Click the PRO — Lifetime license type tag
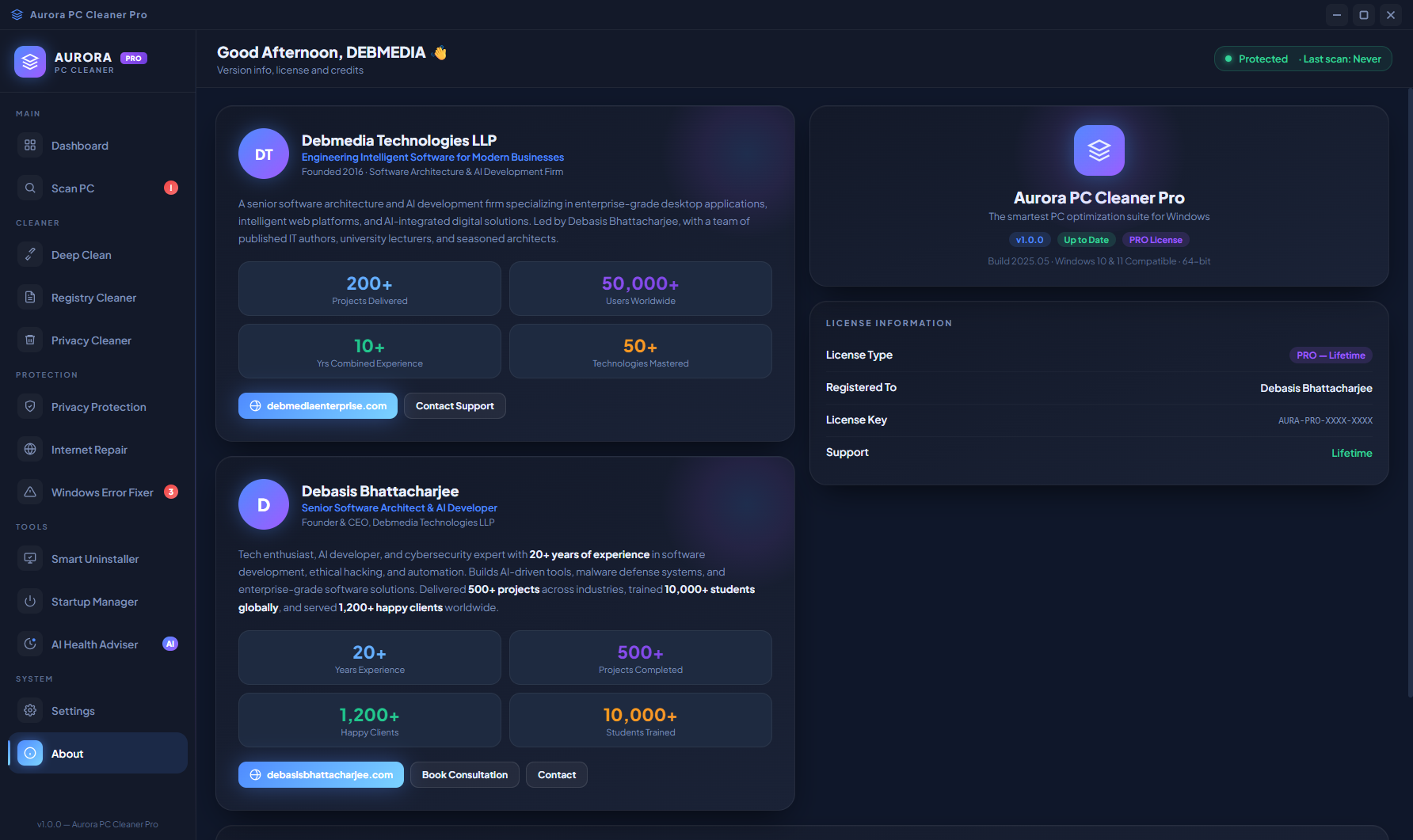 point(1331,355)
